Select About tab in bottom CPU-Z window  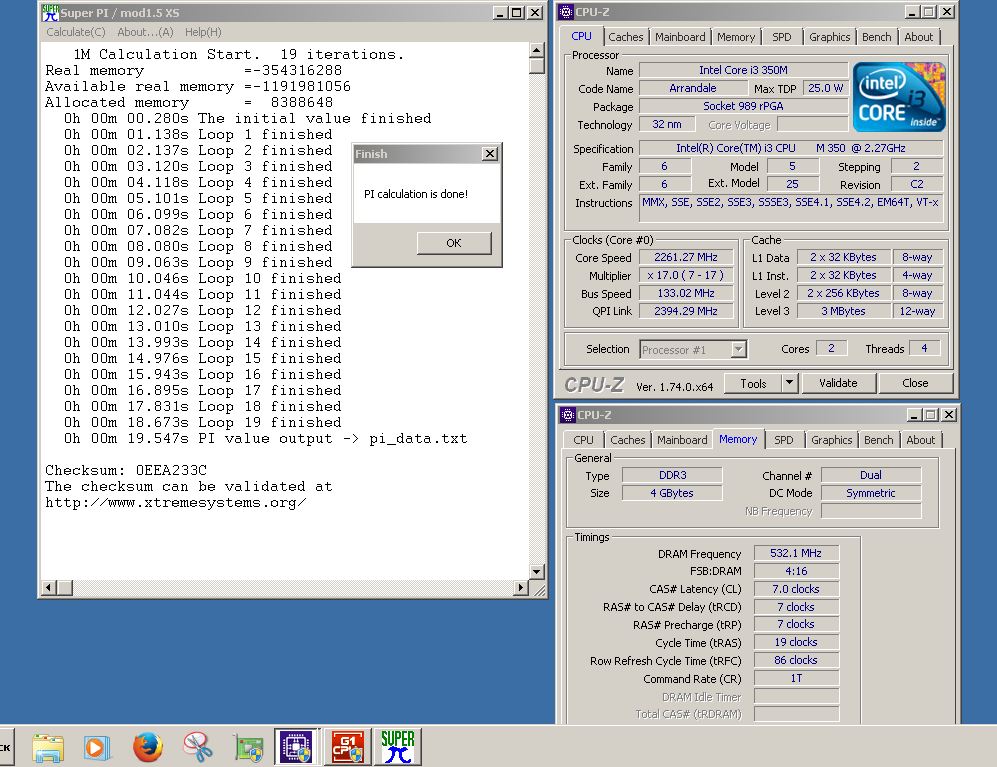coord(921,439)
